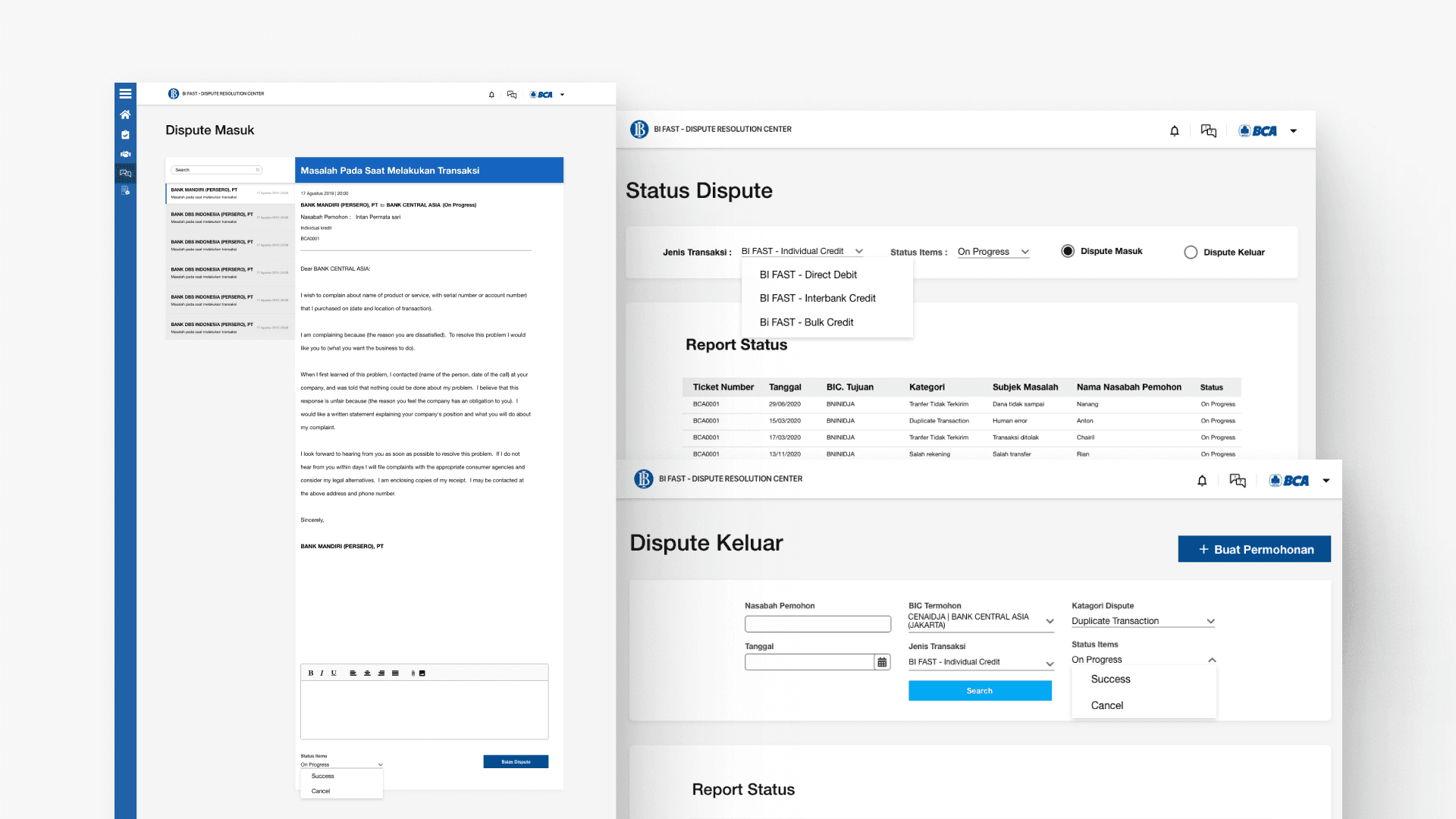This screenshot has width=1456, height=819.
Task: Open Status Items dropdown below reply editor
Action: point(342,764)
